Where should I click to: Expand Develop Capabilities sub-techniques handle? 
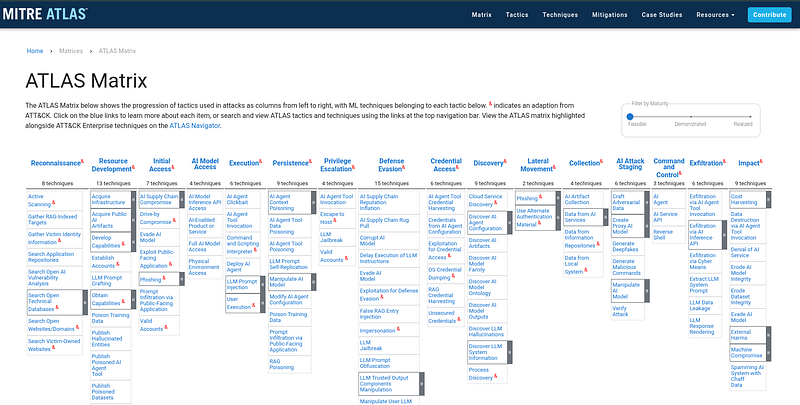(134, 242)
